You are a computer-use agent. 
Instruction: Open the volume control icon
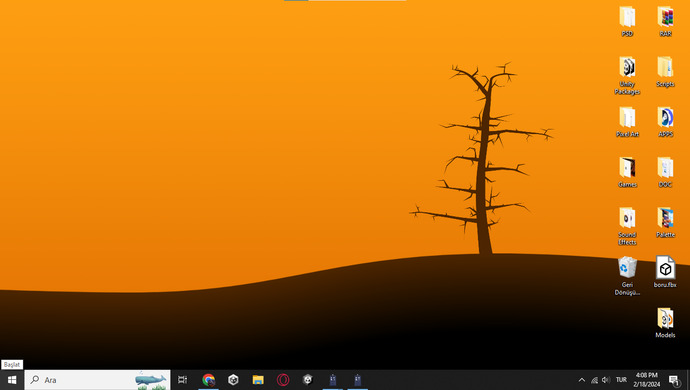[606, 380]
